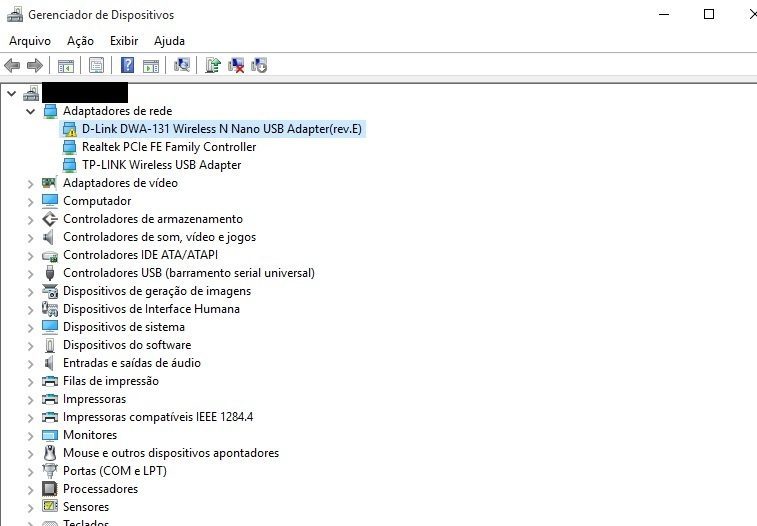Click the TP-LINK adapter network icon
757x526 pixels.
[x=70, y=165]
